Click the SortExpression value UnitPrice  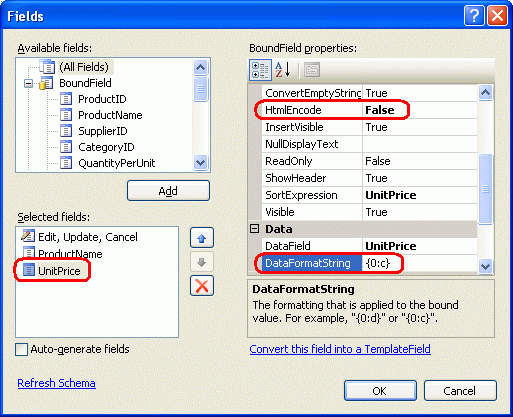391,195
